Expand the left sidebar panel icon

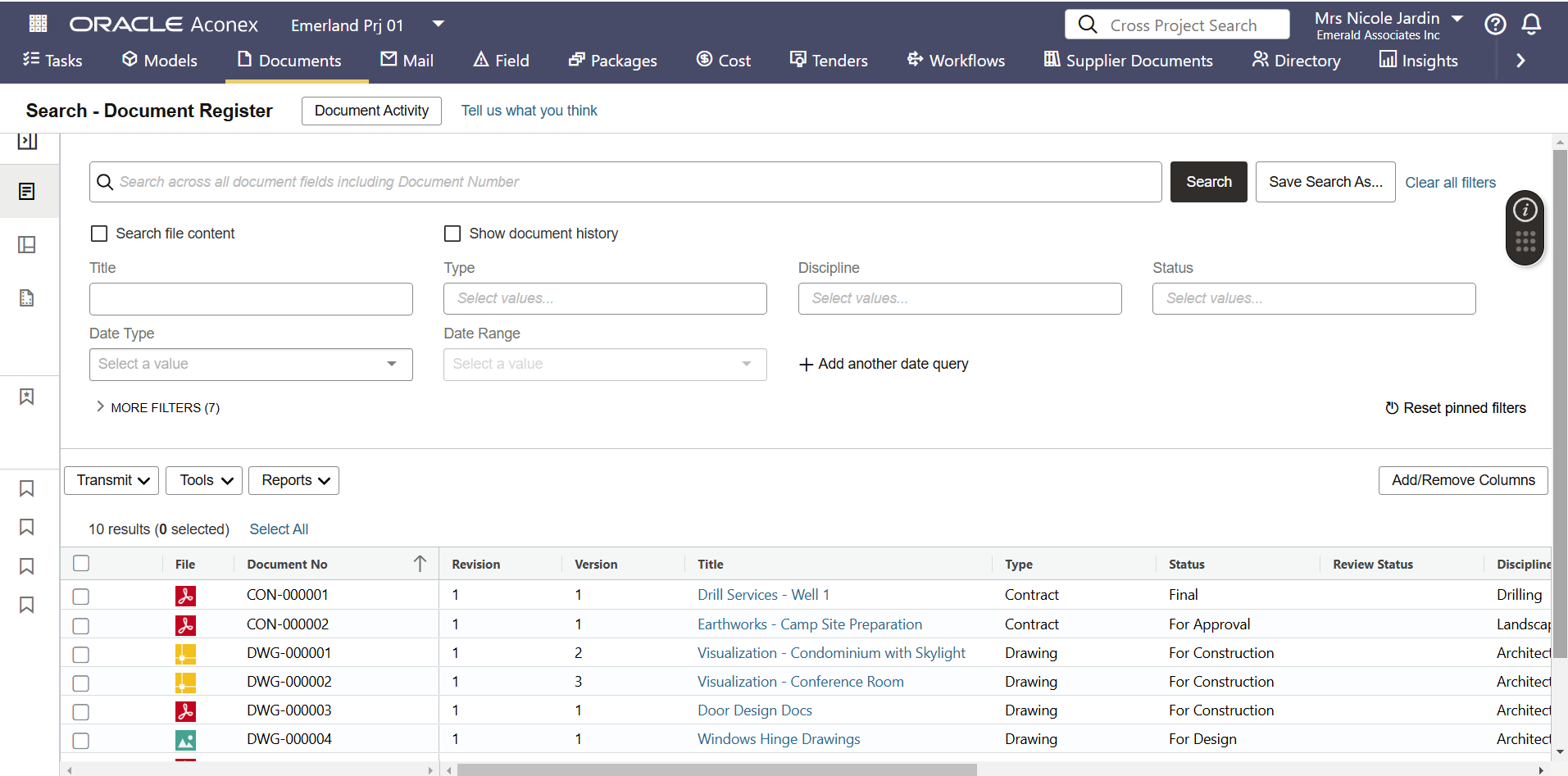click(27, 141)
